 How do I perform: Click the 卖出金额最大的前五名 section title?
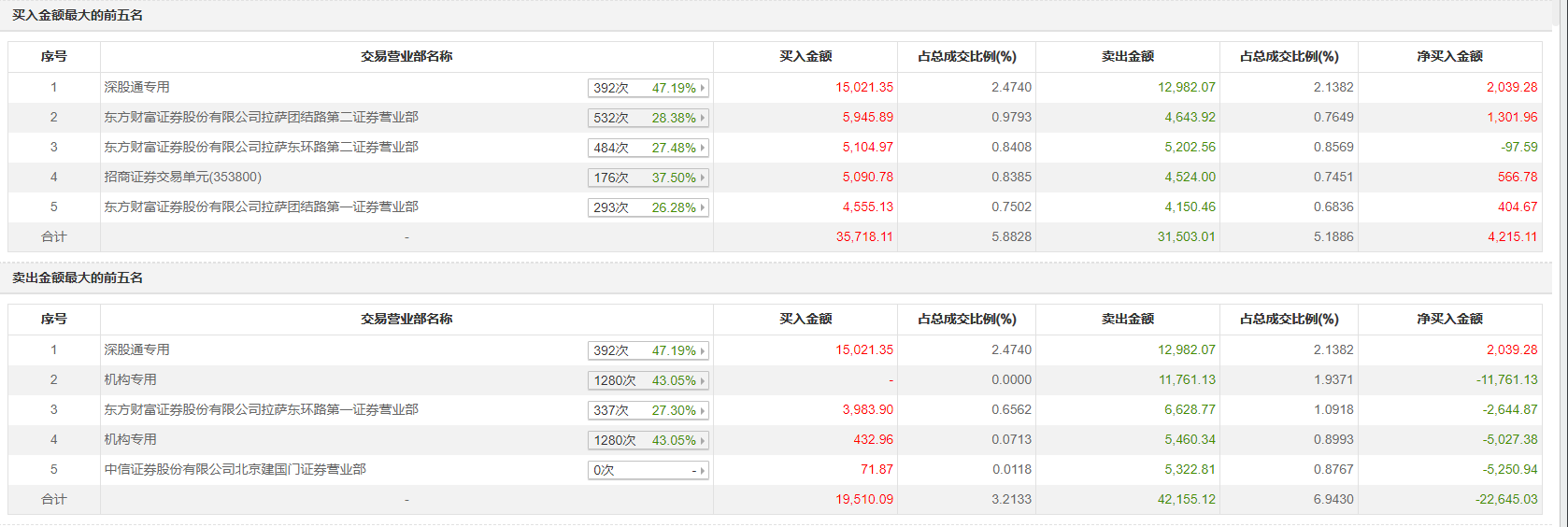click(x=78, y=278)
